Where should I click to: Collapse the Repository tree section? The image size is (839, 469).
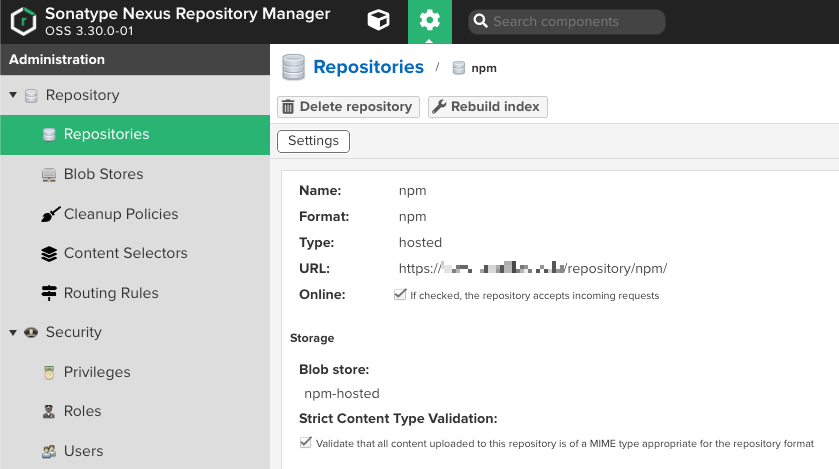pyautogui.click(x=13, y=95)
